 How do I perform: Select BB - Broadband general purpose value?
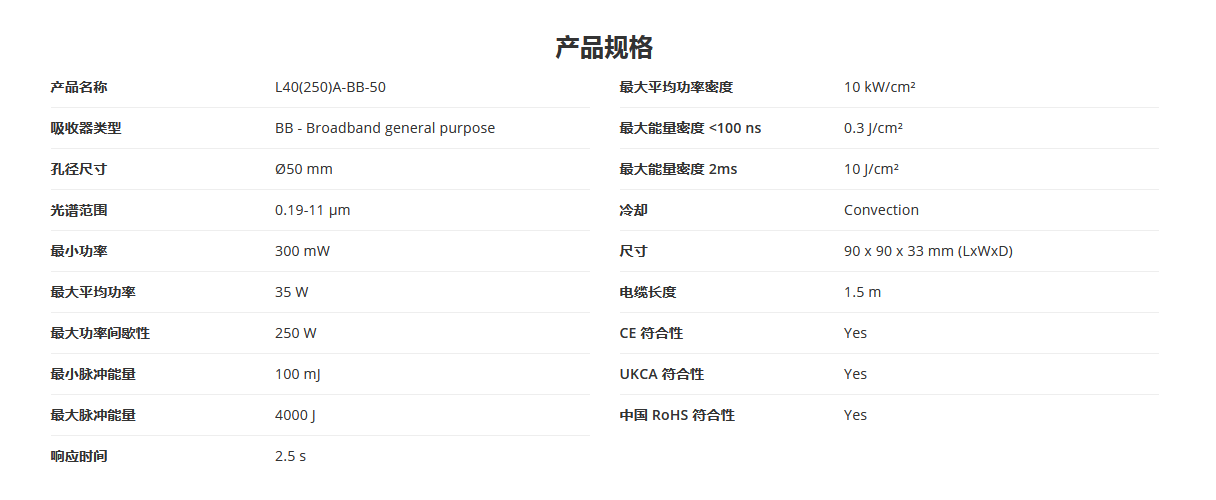(x=385, y=128)
